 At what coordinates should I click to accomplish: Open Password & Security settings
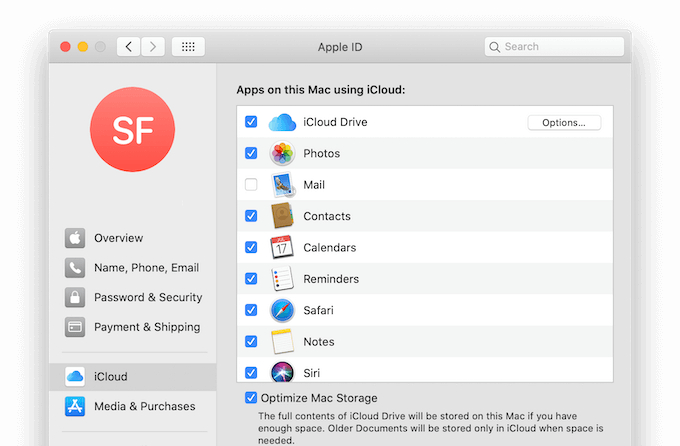point(133,297)
